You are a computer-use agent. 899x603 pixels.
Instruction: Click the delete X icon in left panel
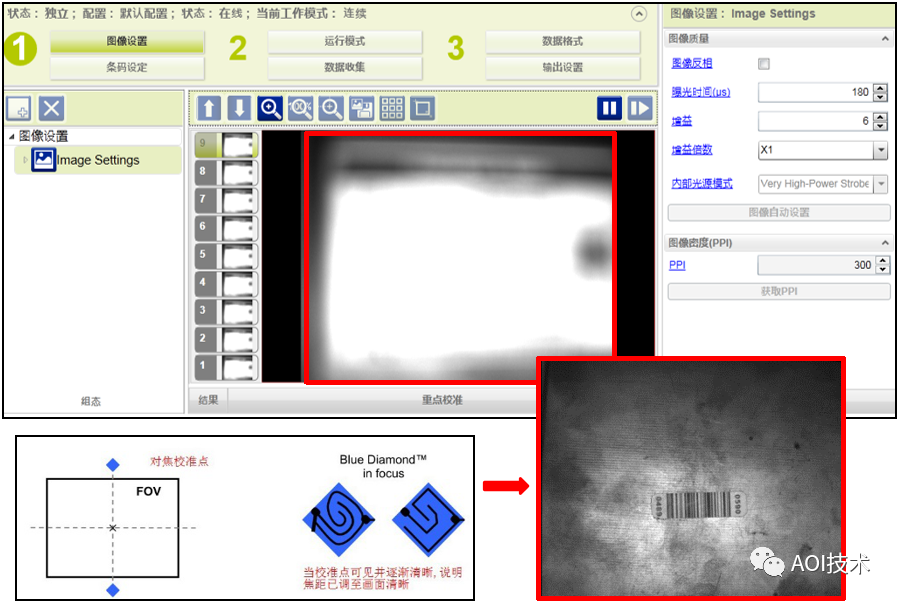51,108
